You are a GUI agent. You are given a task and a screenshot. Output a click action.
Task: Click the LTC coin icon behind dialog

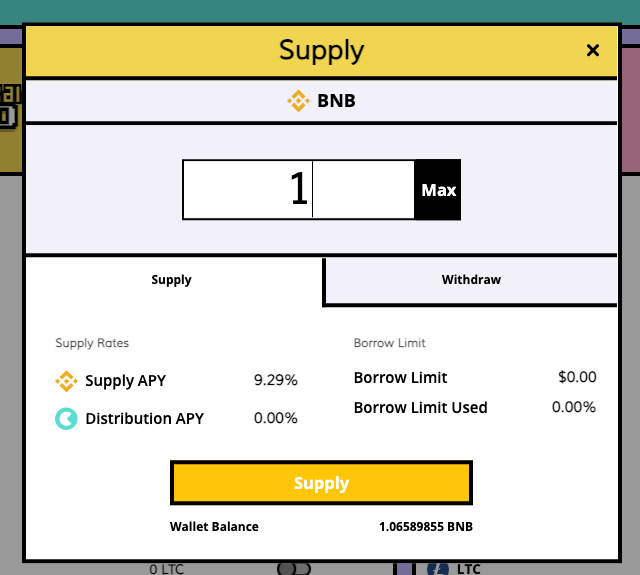point(438,569)
